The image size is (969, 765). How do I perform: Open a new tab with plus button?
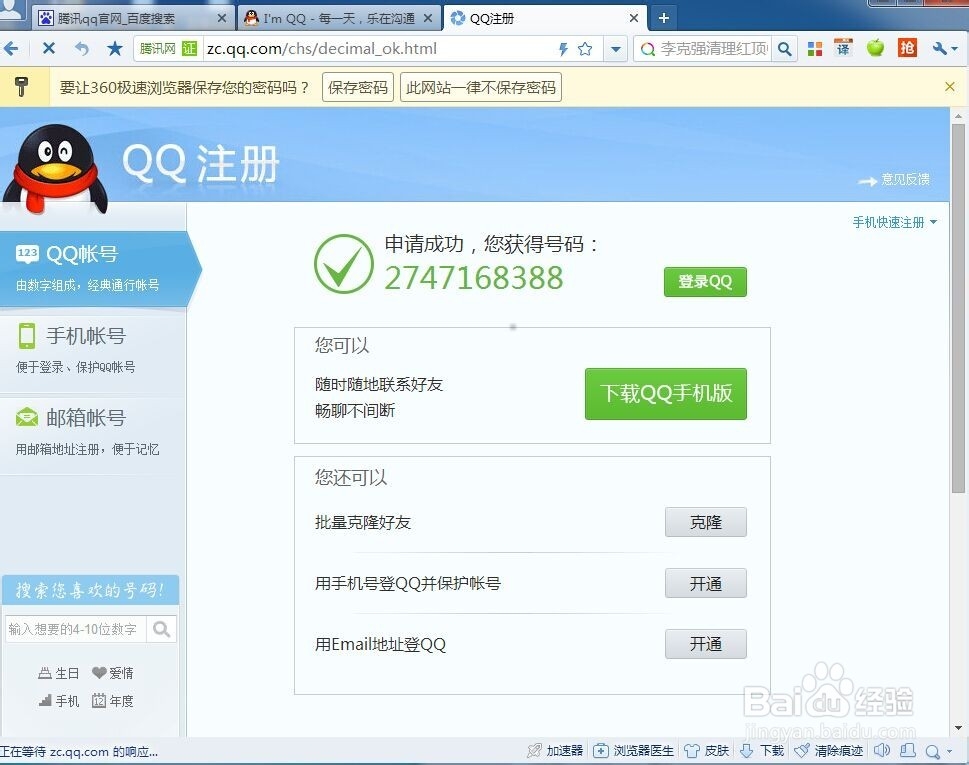664,18
